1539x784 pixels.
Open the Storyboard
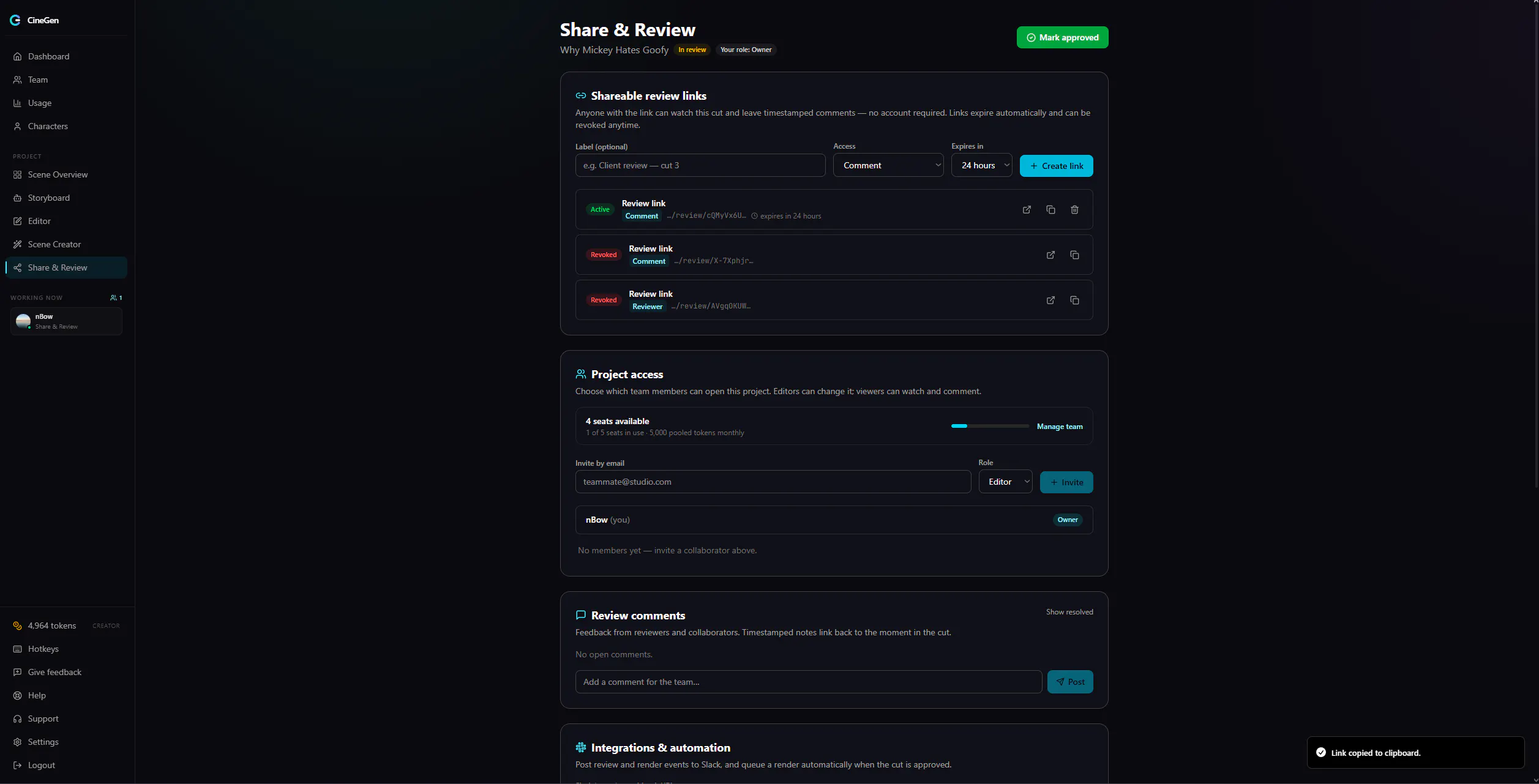point(66,198)
